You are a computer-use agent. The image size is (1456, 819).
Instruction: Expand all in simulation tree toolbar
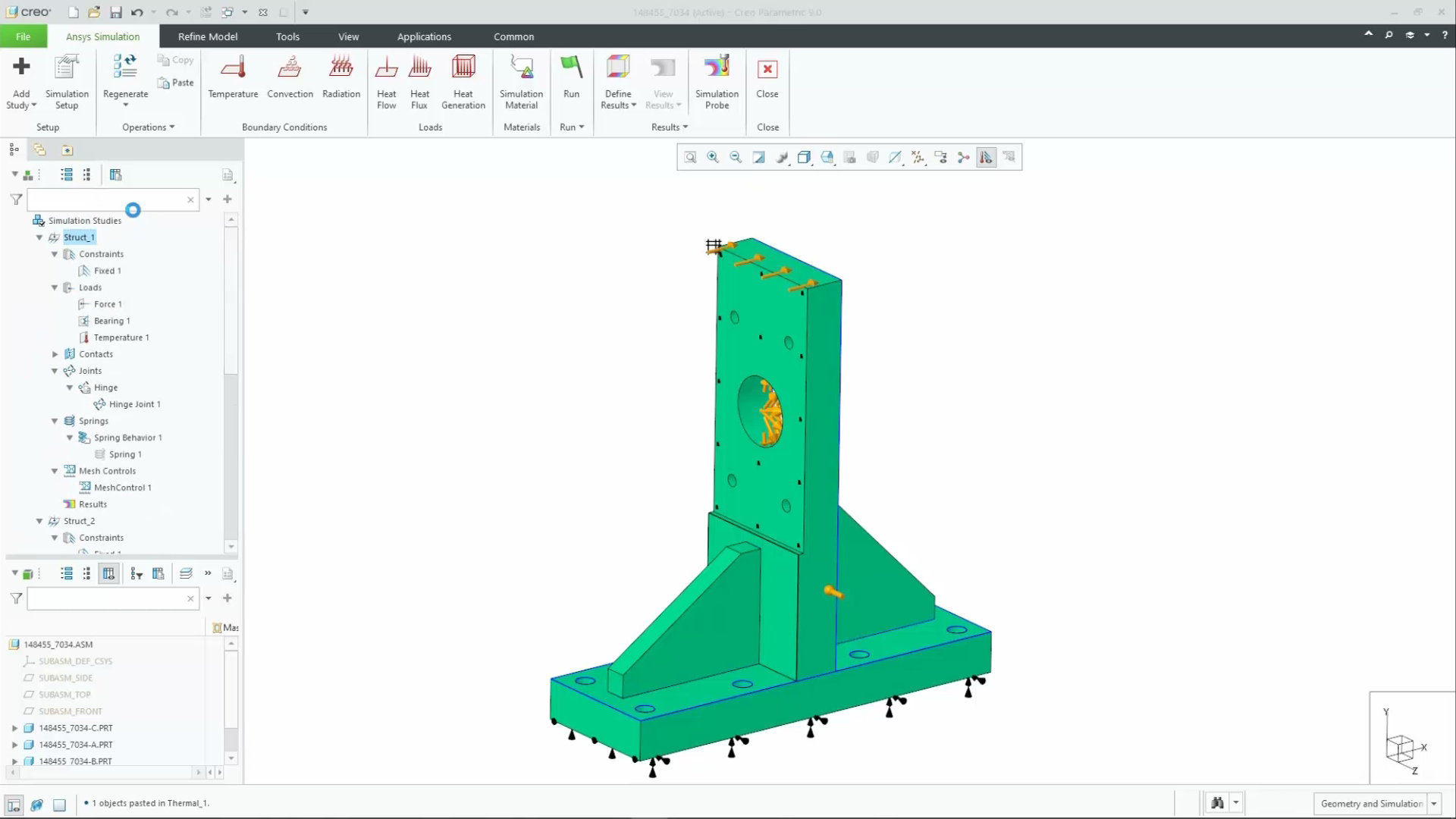point(67,174)
